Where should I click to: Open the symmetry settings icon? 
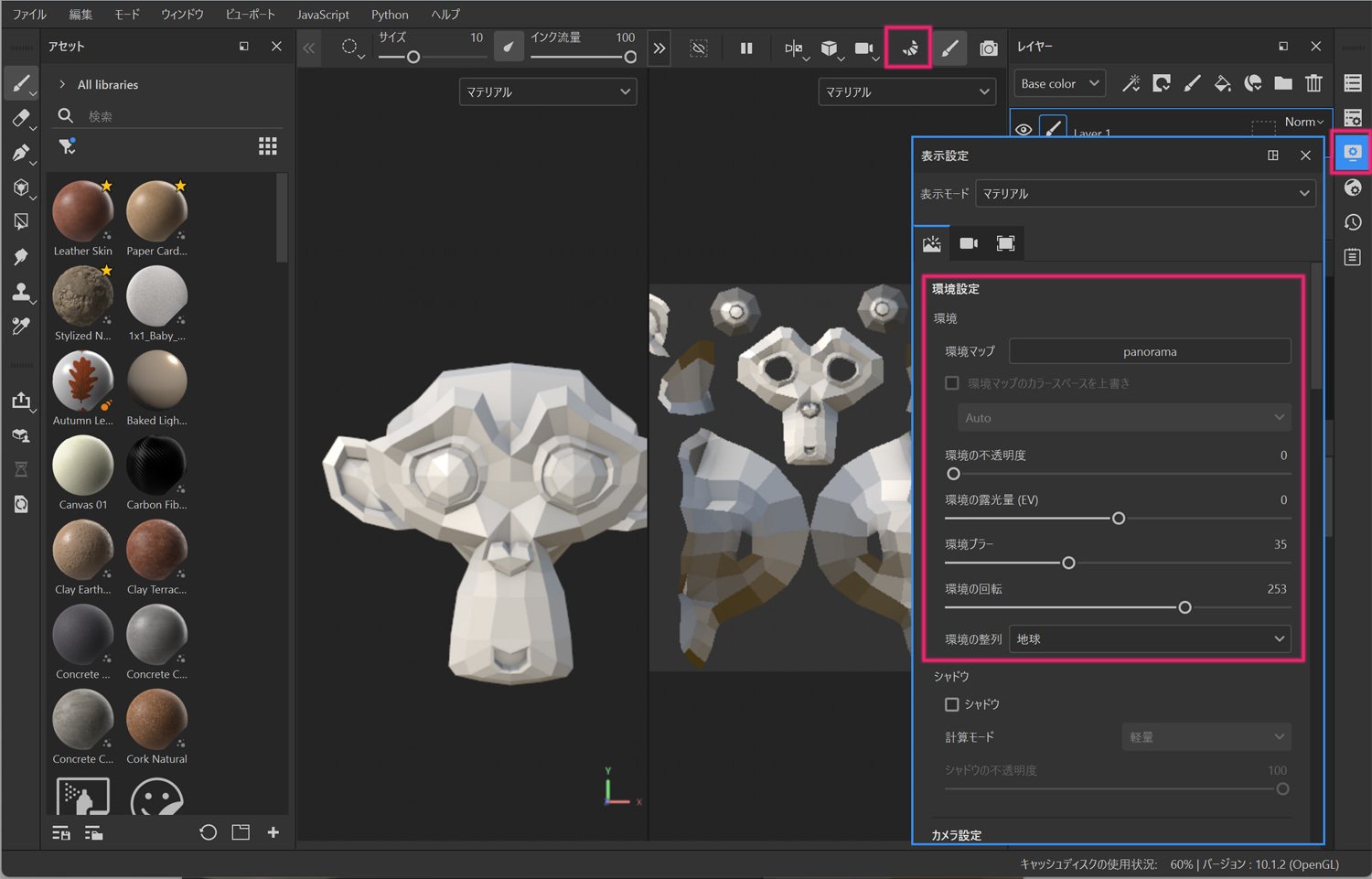pos(794,48)
